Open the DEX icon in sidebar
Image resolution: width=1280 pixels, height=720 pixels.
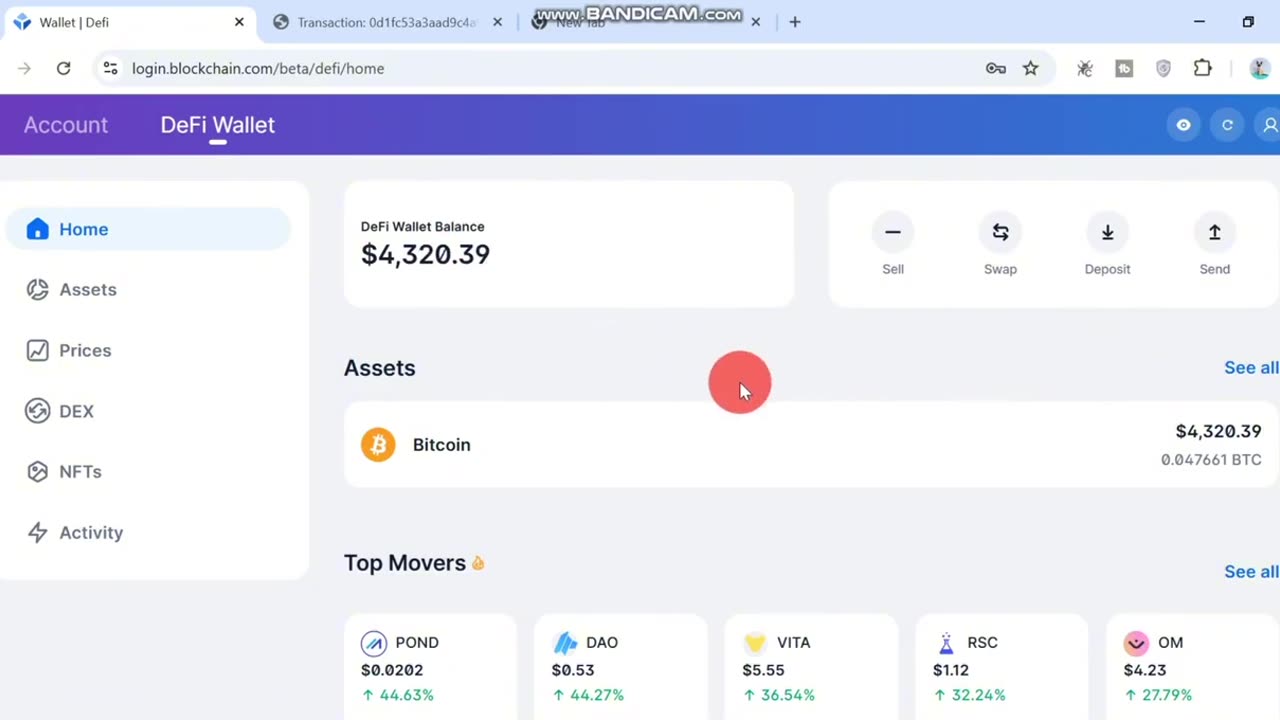(x=37, y=411)
